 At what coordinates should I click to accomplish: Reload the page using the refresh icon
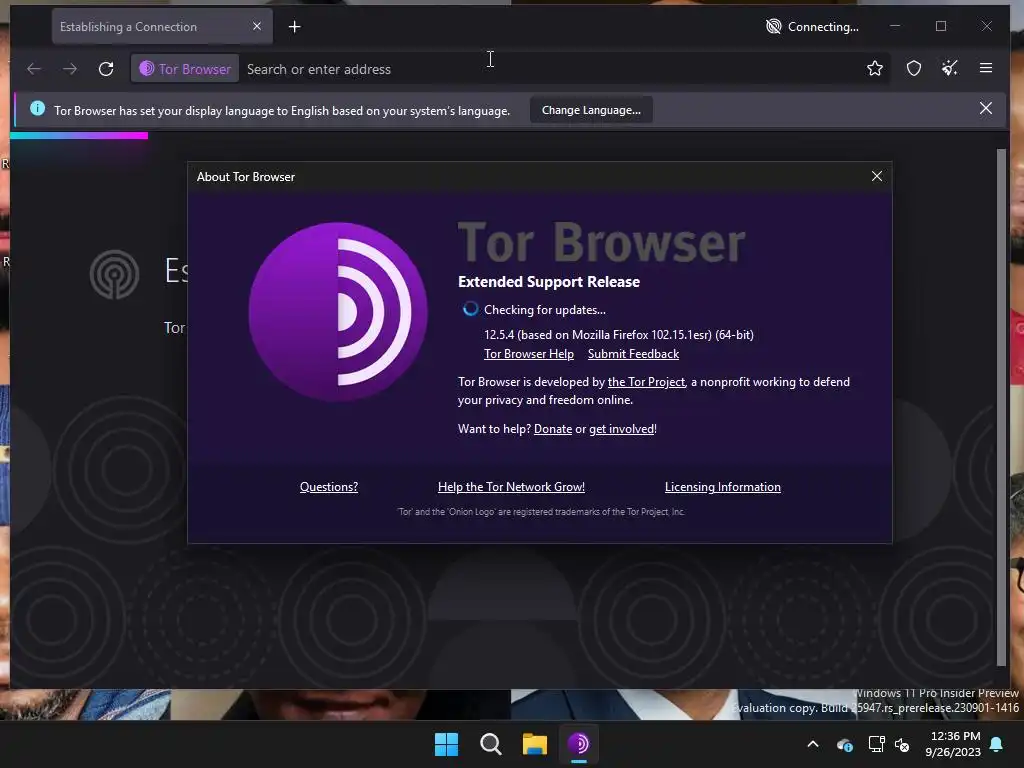[x=106, y=69]
